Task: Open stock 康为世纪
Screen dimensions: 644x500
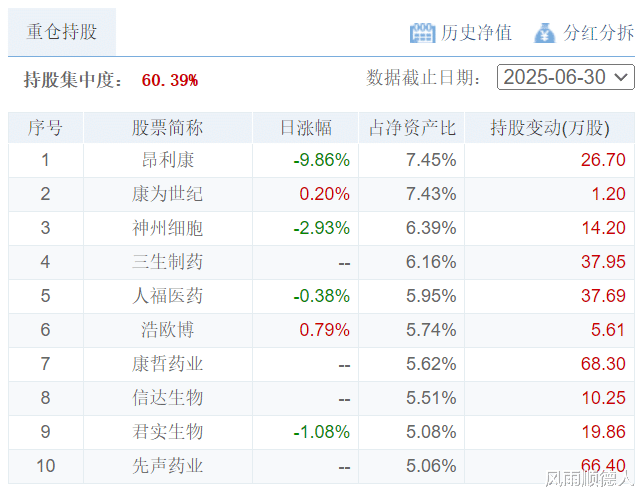Action: point(168,194)
